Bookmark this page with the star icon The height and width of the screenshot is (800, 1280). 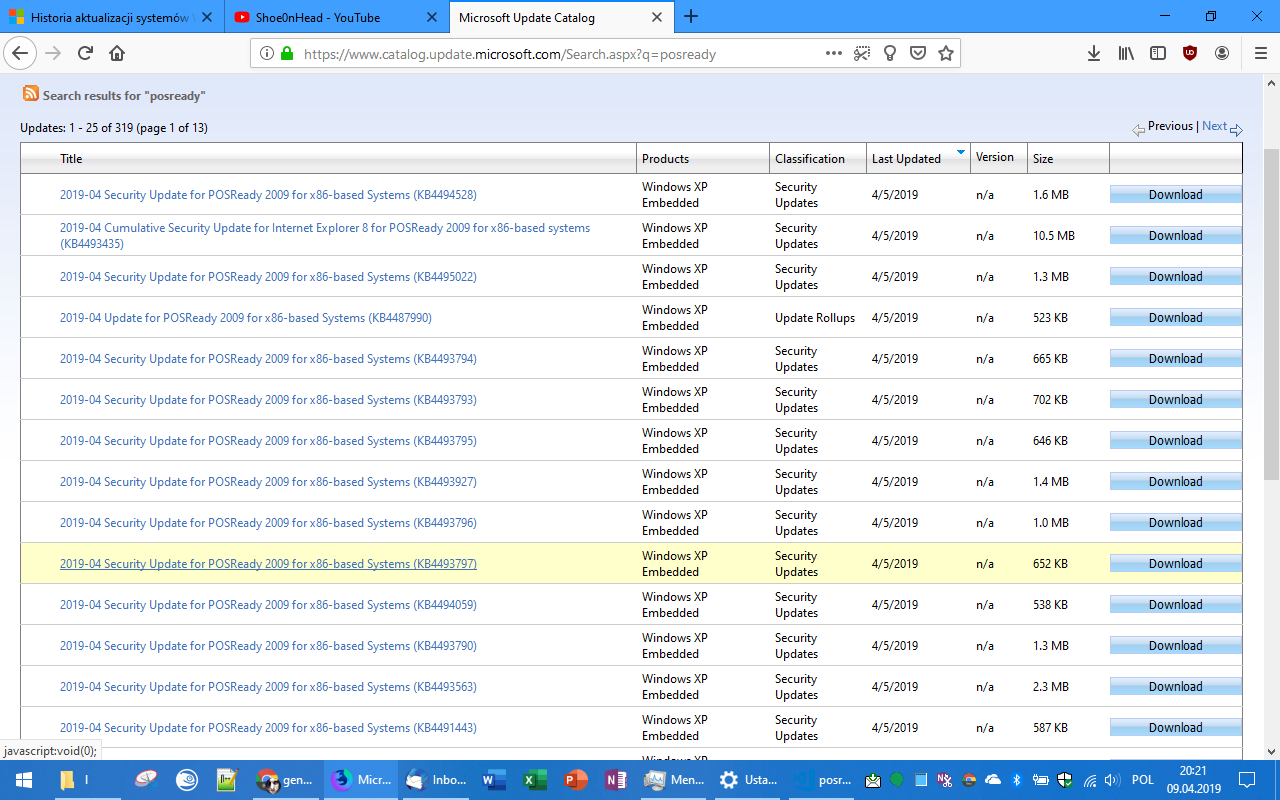[x=945, y=54]
